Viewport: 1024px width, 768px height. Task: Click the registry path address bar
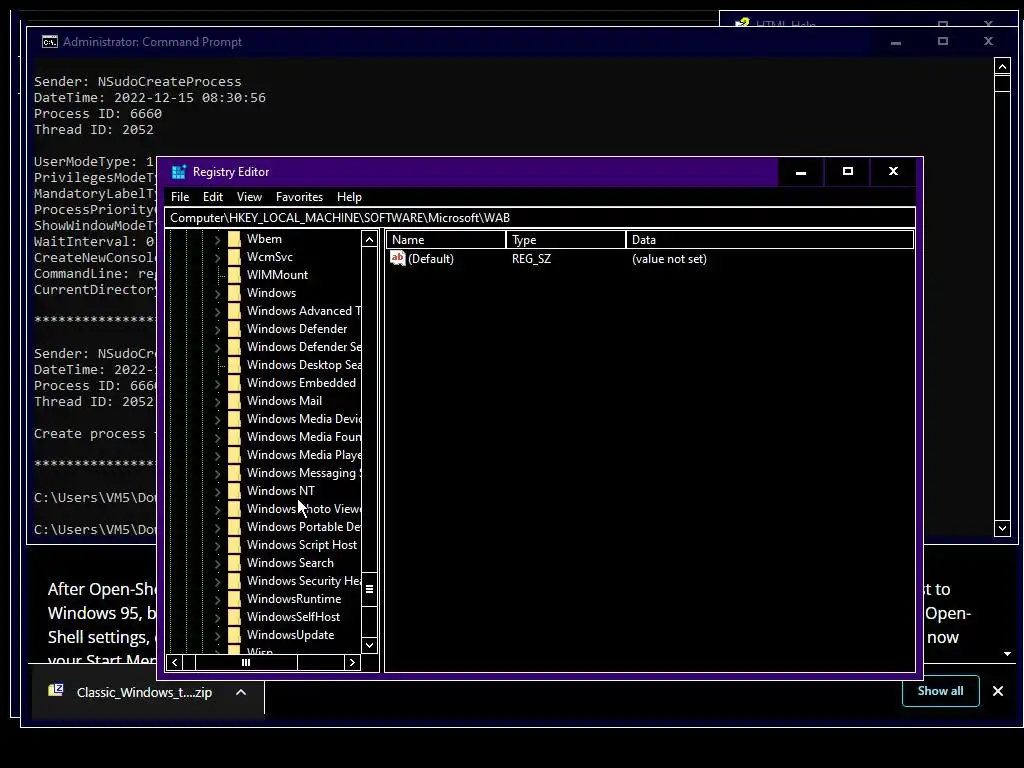[x=540, y=217]
